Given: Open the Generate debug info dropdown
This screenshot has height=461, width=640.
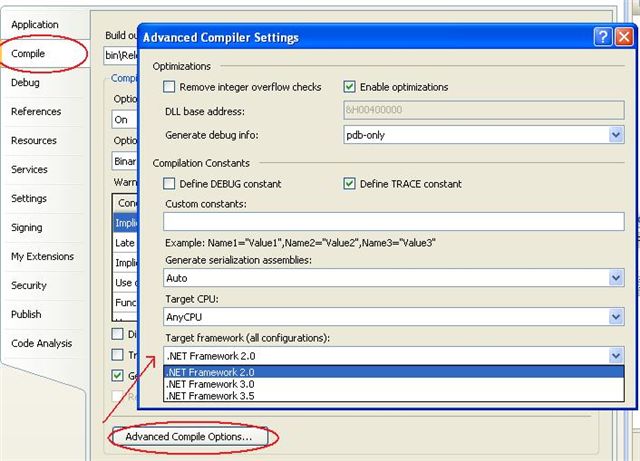Looking at the screenshot, I should click(x=616, y=135).
